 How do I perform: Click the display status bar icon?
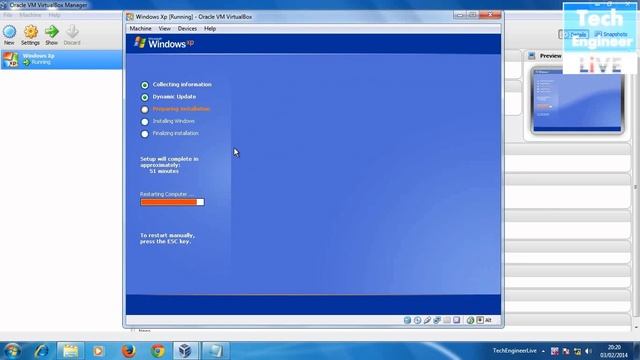[457, 320]
